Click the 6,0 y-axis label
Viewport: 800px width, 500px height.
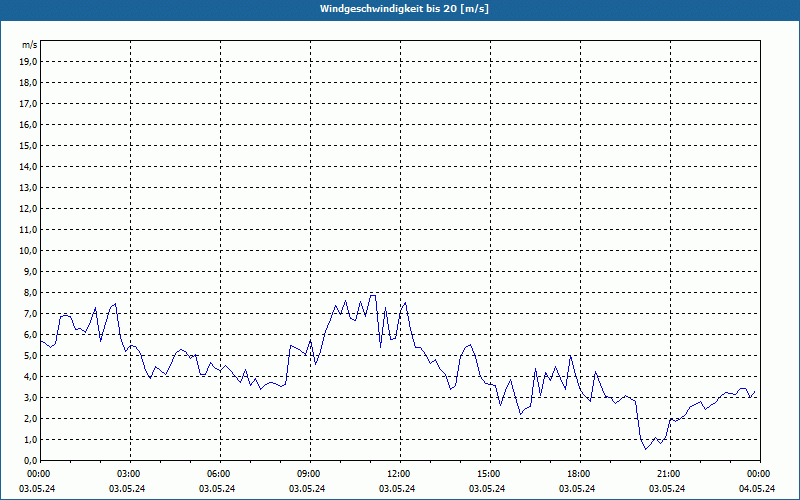(x=30, y=335)
